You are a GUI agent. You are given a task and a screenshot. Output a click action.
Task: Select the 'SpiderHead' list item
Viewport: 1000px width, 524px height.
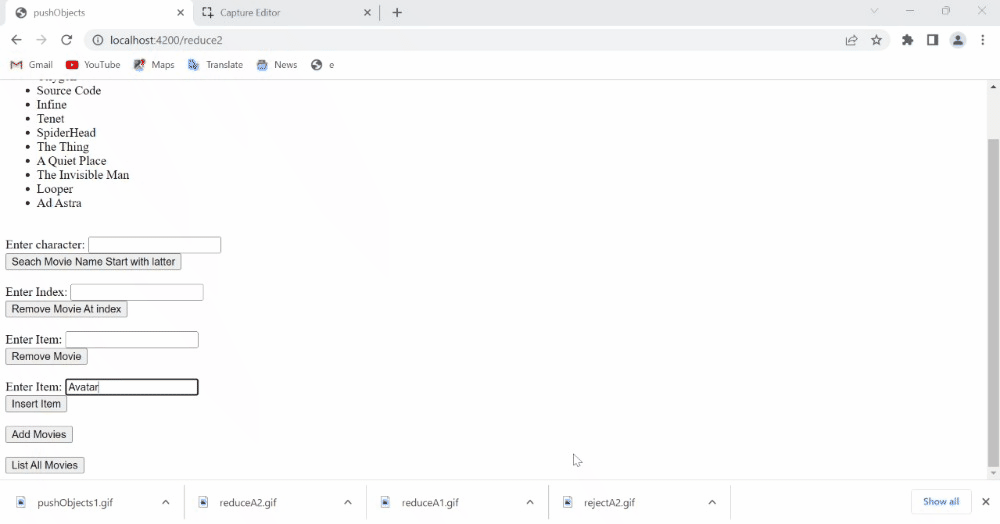coord(66,133)
